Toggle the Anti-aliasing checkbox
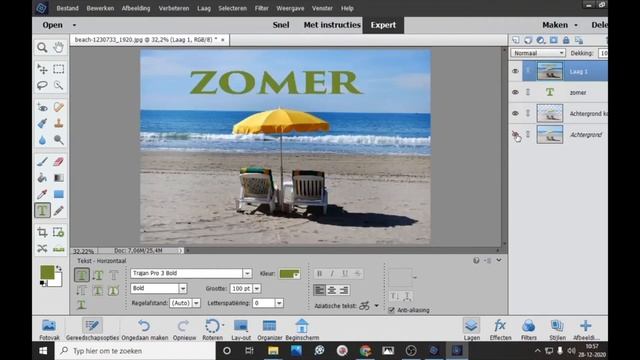Image resolution: width=640 pixels, height=360 pixels. [x=391, y=310]
